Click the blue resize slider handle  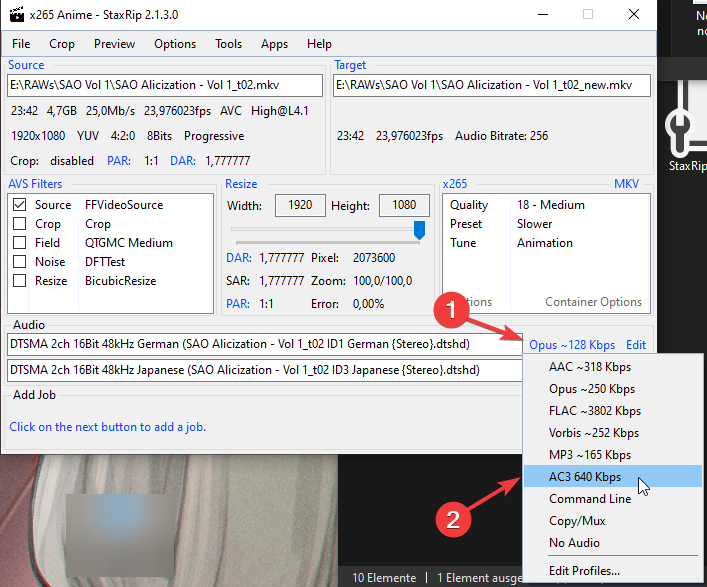tap(419, 230)
